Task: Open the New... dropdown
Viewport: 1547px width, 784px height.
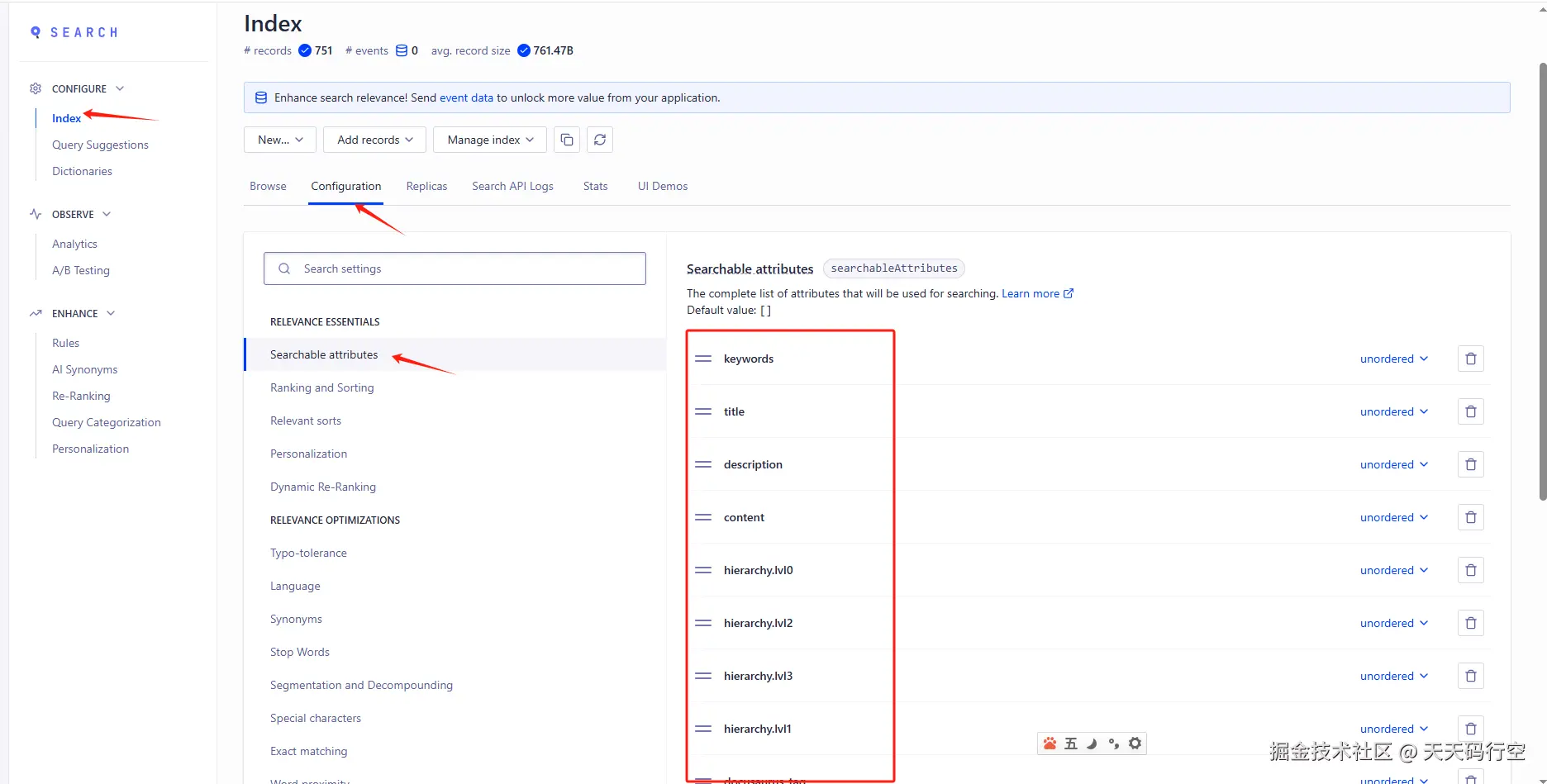Action: tap(280, 140)
